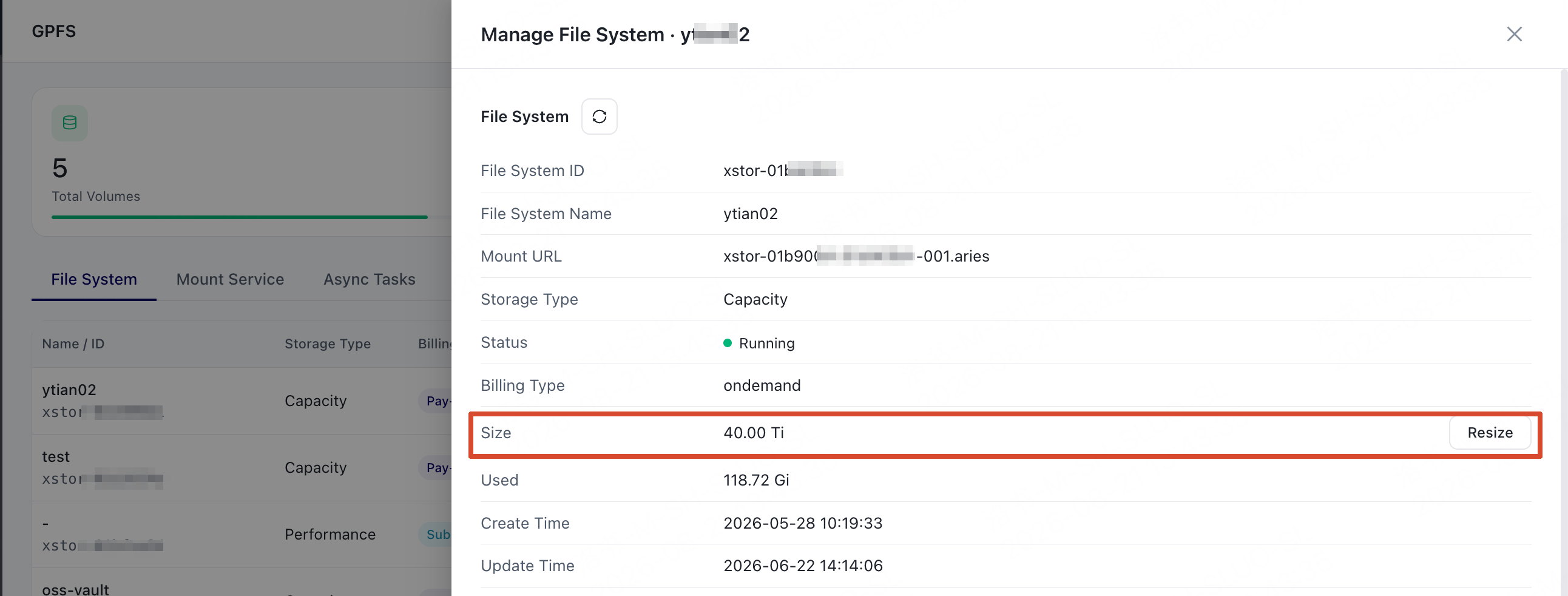Click the total volumes count 5

tap(59, 168)
